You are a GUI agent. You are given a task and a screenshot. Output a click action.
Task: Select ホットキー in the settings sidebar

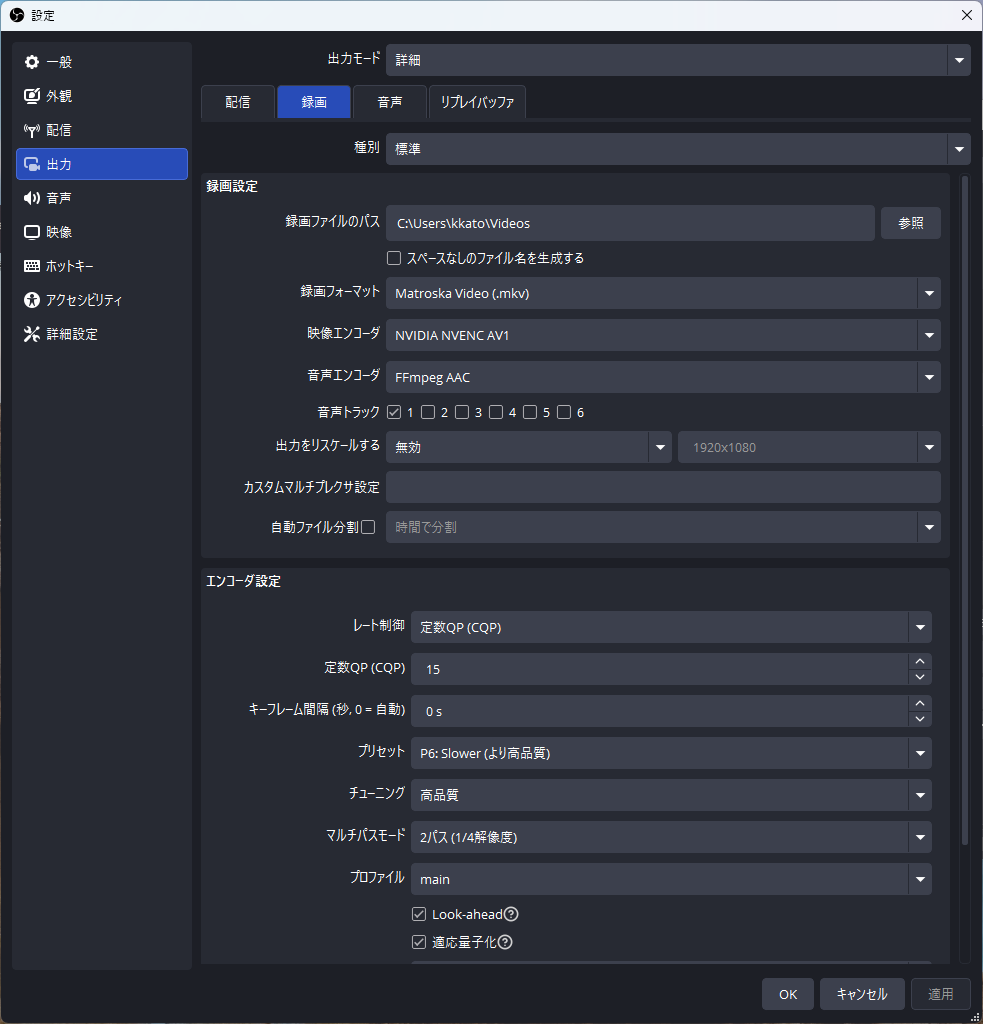(x=102, y=266)
